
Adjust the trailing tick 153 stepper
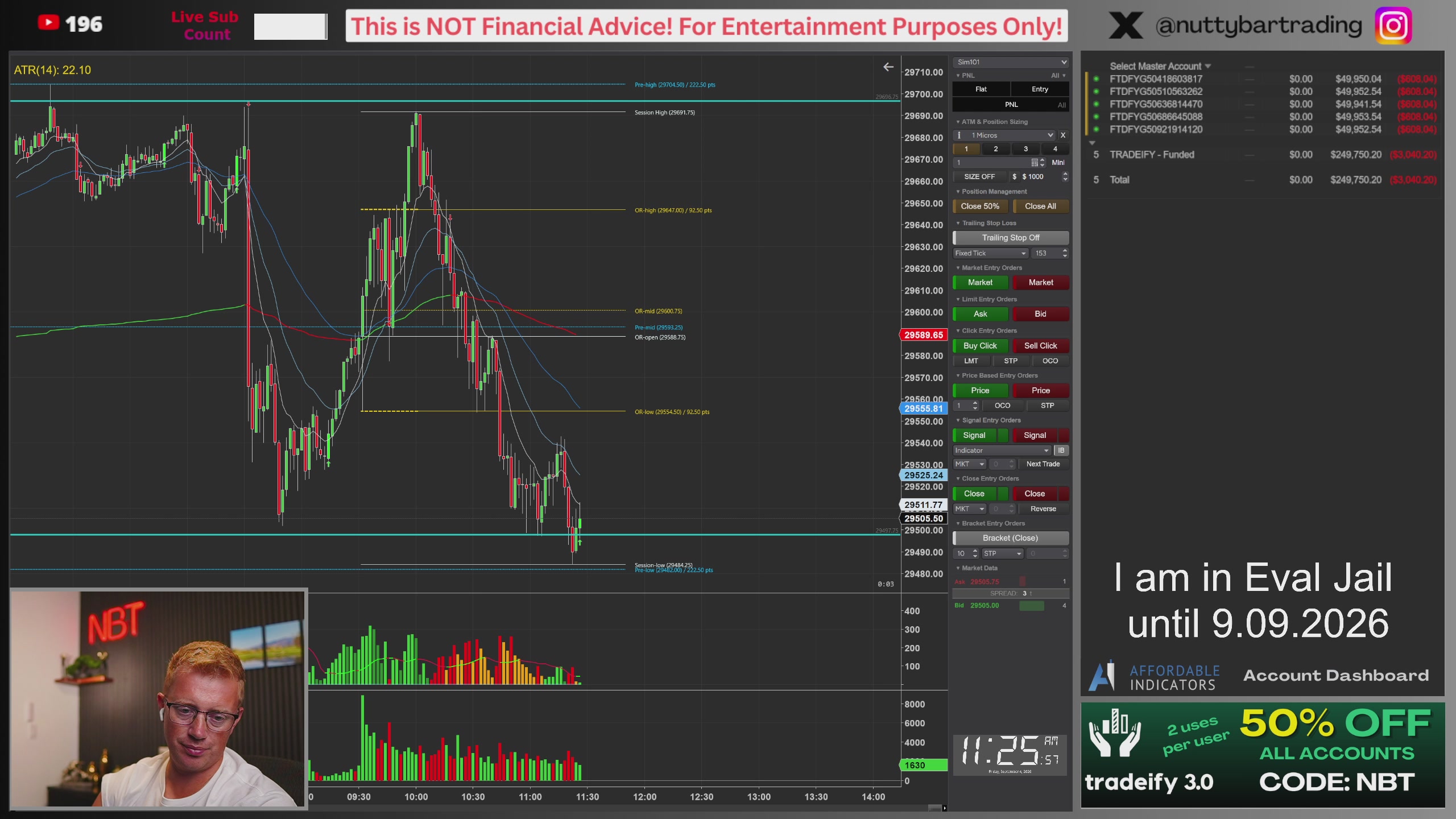tap(1065, 253)
